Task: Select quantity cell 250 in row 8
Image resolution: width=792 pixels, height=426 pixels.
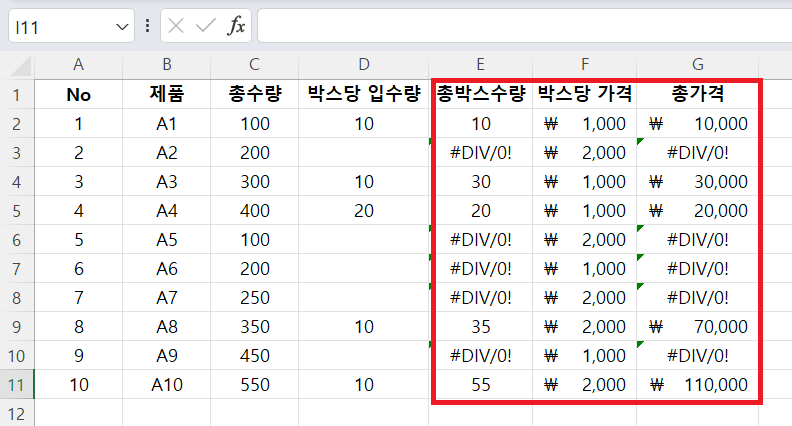Action: [x=255, y=298]
